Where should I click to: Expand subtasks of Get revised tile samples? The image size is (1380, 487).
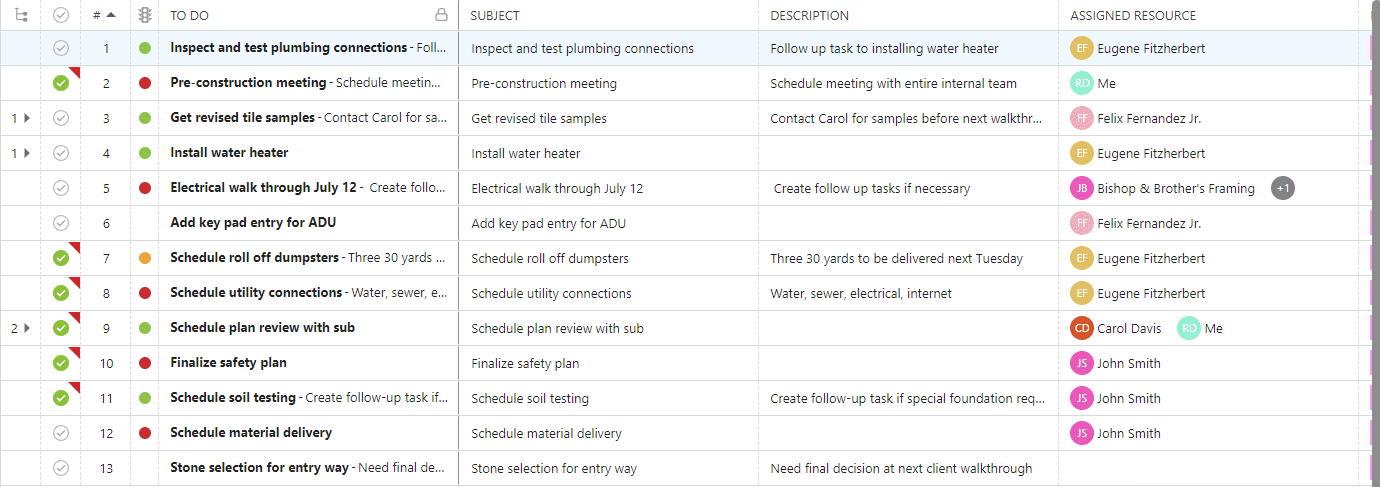27,118
